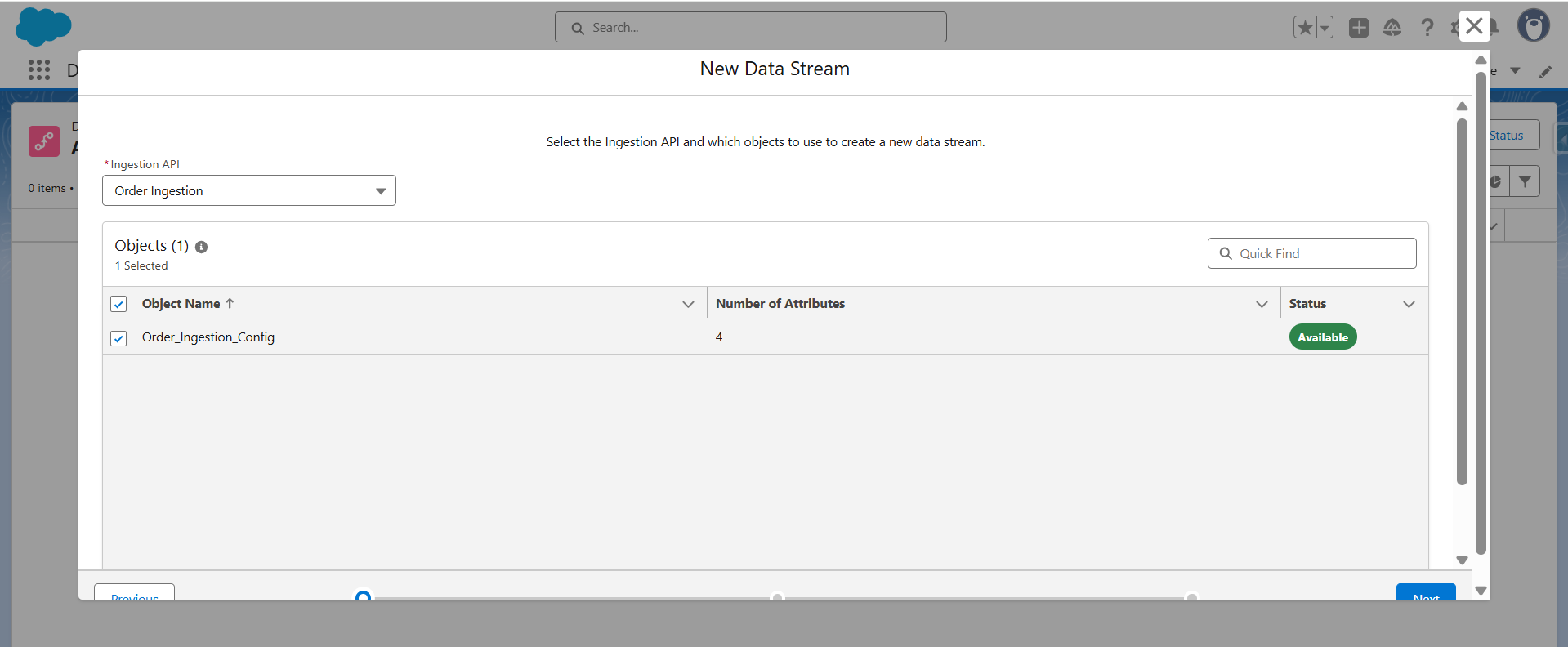Click the list filter funnel icon
1568x647 pixels.
coord(1525,181)
